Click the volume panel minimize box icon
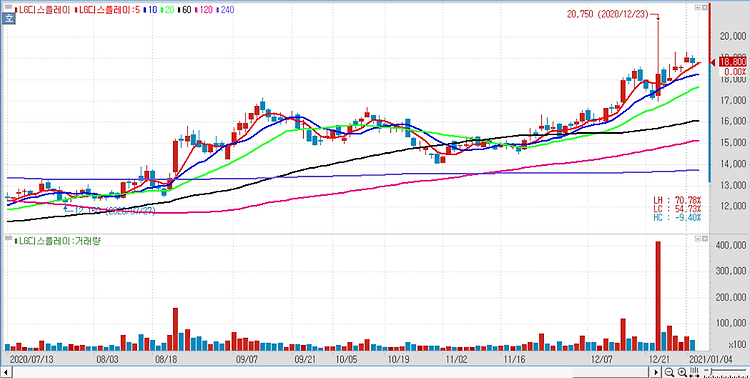Screen dimensions: 750x378 tap(697, 238)
